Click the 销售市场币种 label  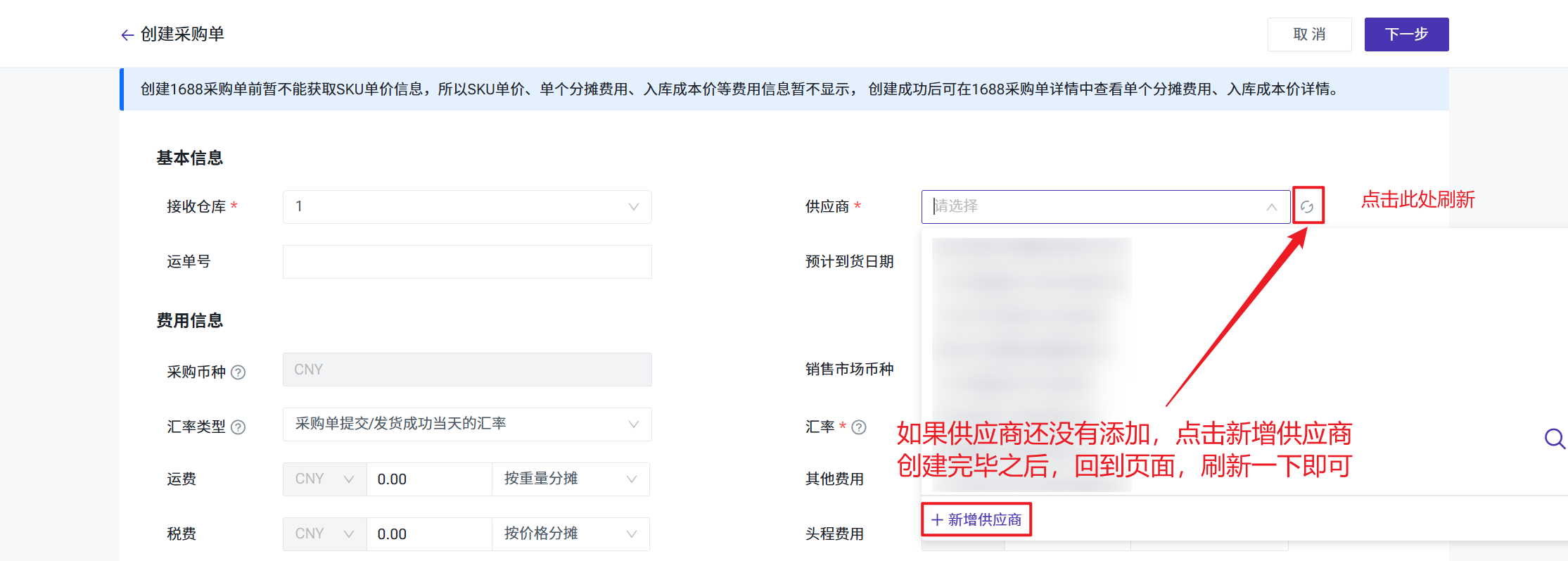(850, 370)
